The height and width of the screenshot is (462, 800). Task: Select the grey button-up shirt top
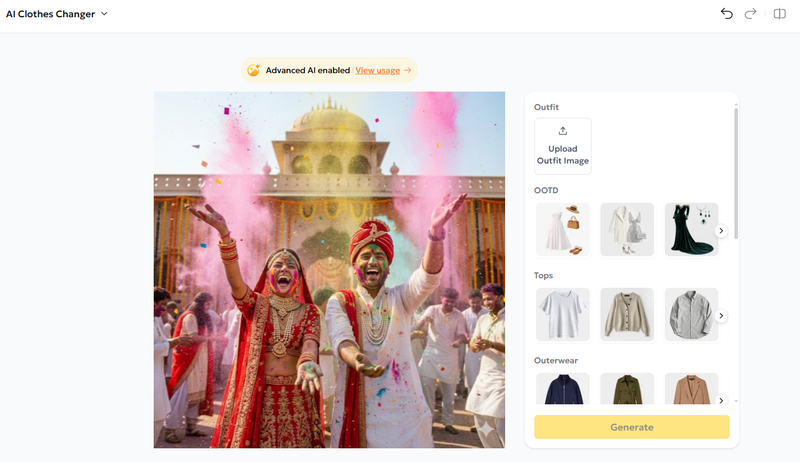691,315
